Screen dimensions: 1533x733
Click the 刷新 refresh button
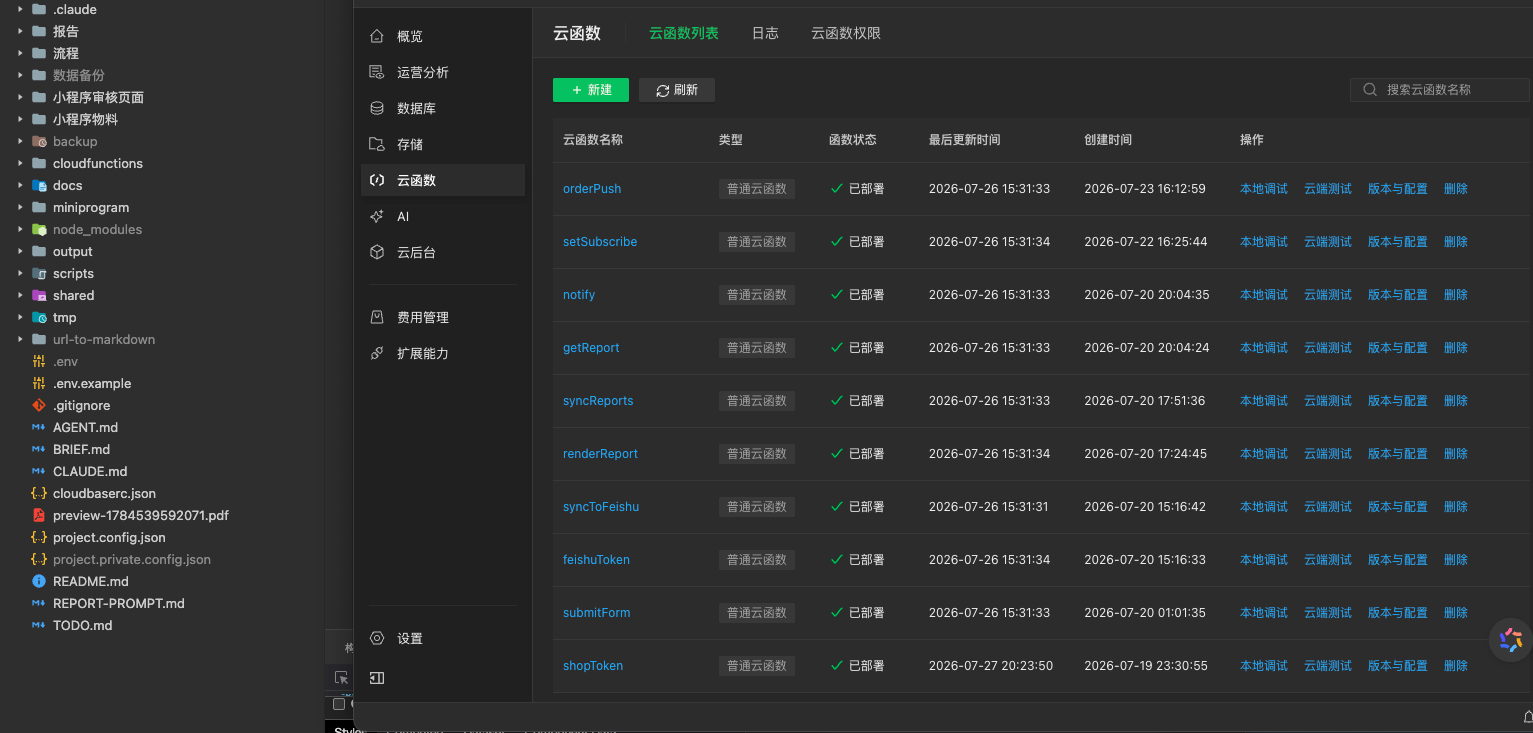[x=677, y=90]
